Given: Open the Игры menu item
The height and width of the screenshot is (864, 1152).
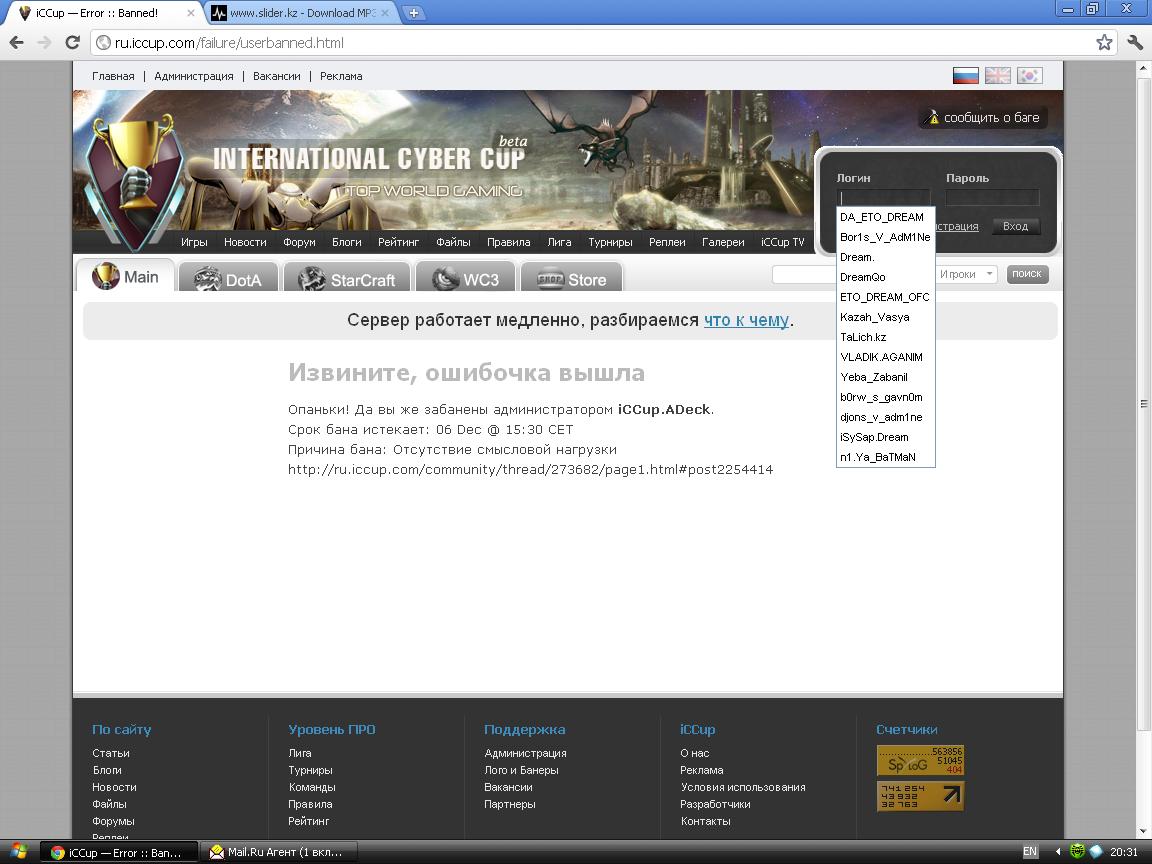Looking at the screenshot, I should [194, 242].
